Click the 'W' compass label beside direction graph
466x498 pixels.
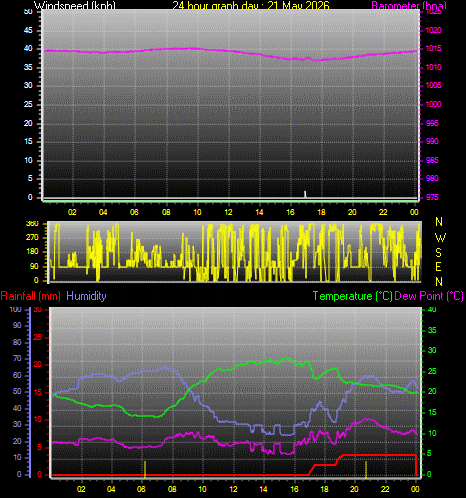pos(440,238)
